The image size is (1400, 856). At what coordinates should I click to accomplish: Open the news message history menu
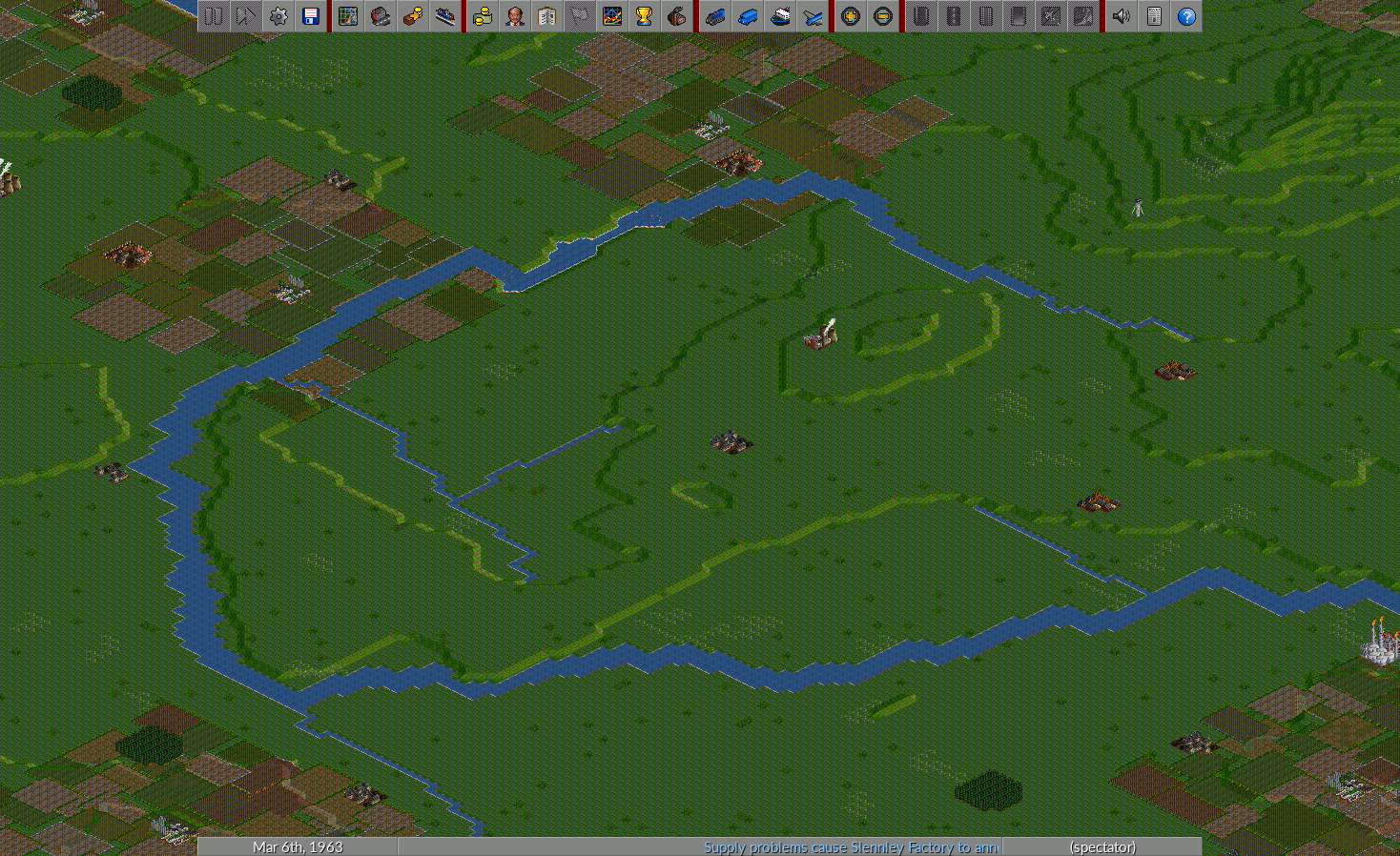[1154, 16]
